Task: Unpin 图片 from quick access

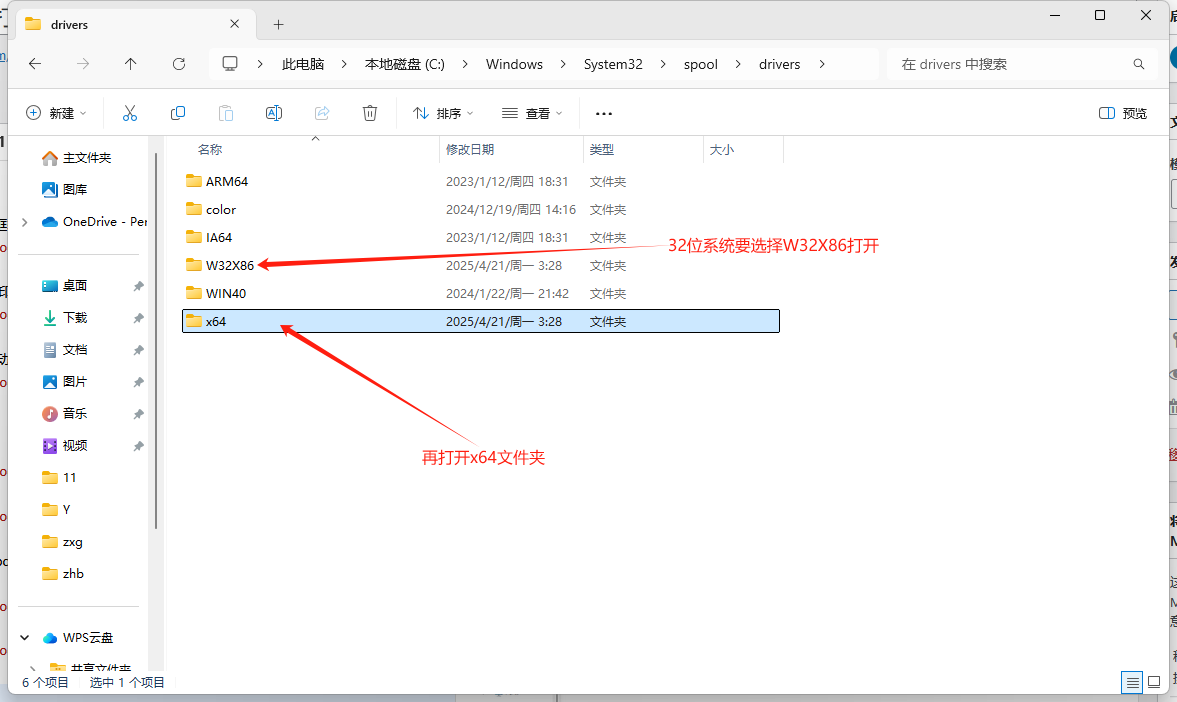Action: pos(138,382)
